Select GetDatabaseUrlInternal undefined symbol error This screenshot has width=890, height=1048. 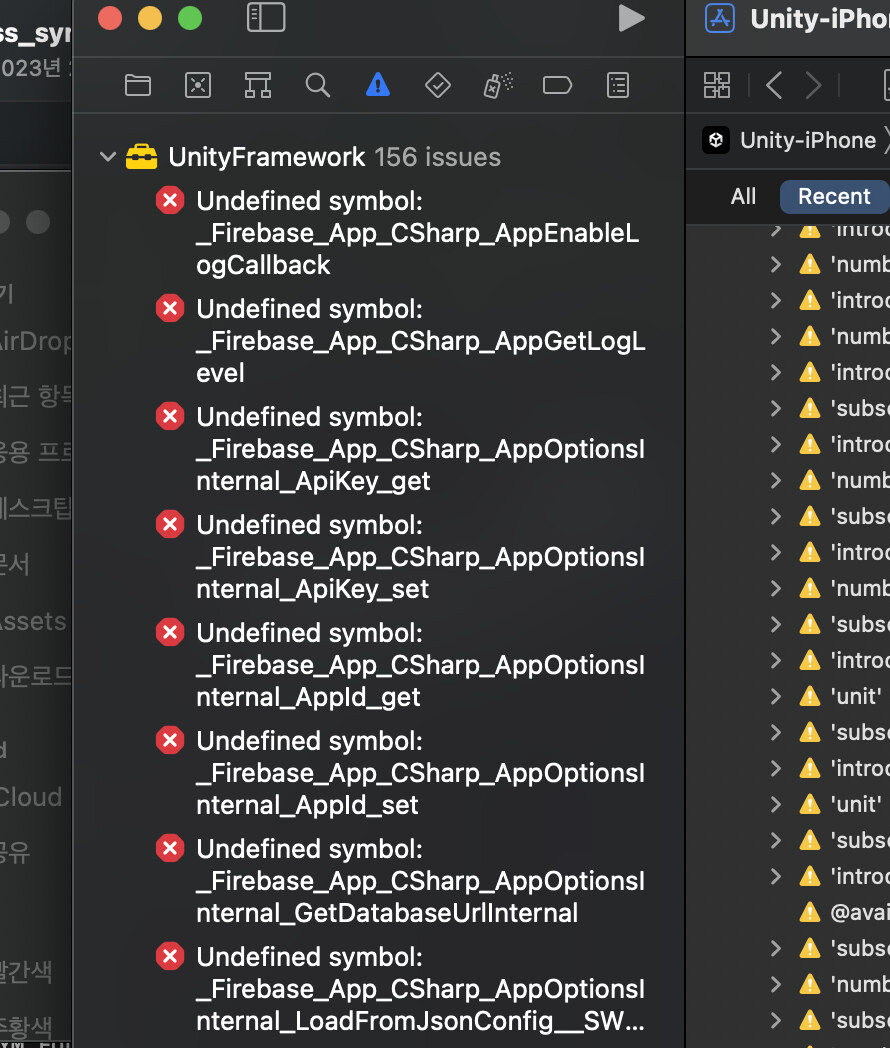pos(421,881)
